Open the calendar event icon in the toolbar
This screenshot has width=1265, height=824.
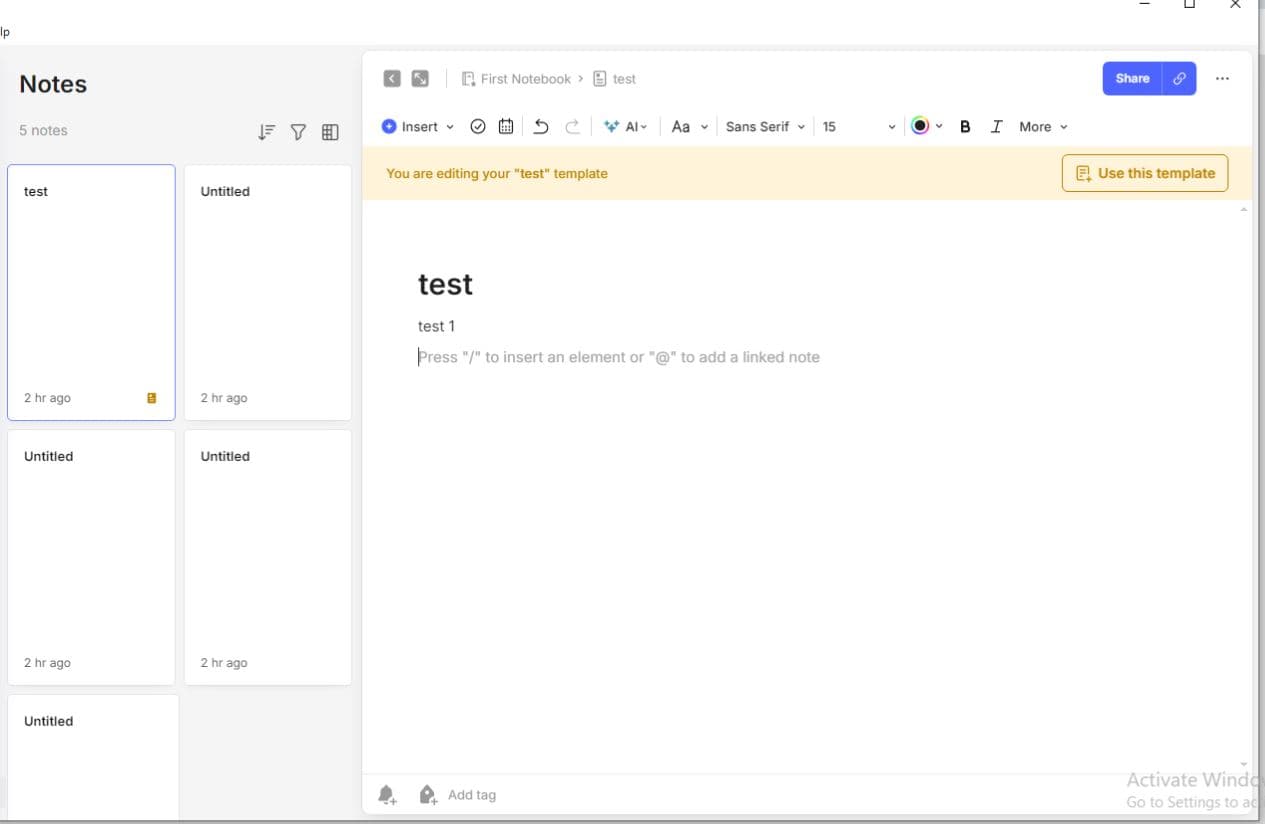coord(506,126)
